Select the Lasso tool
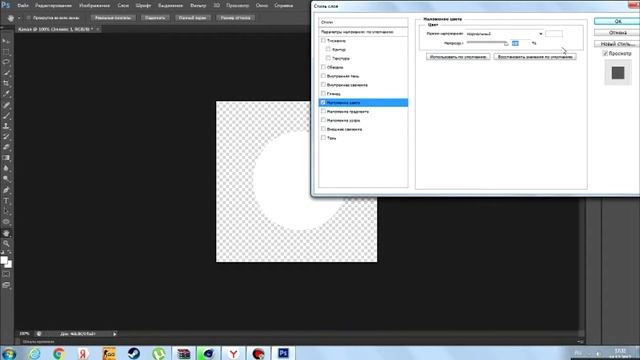640x360 pixels. 6,62
